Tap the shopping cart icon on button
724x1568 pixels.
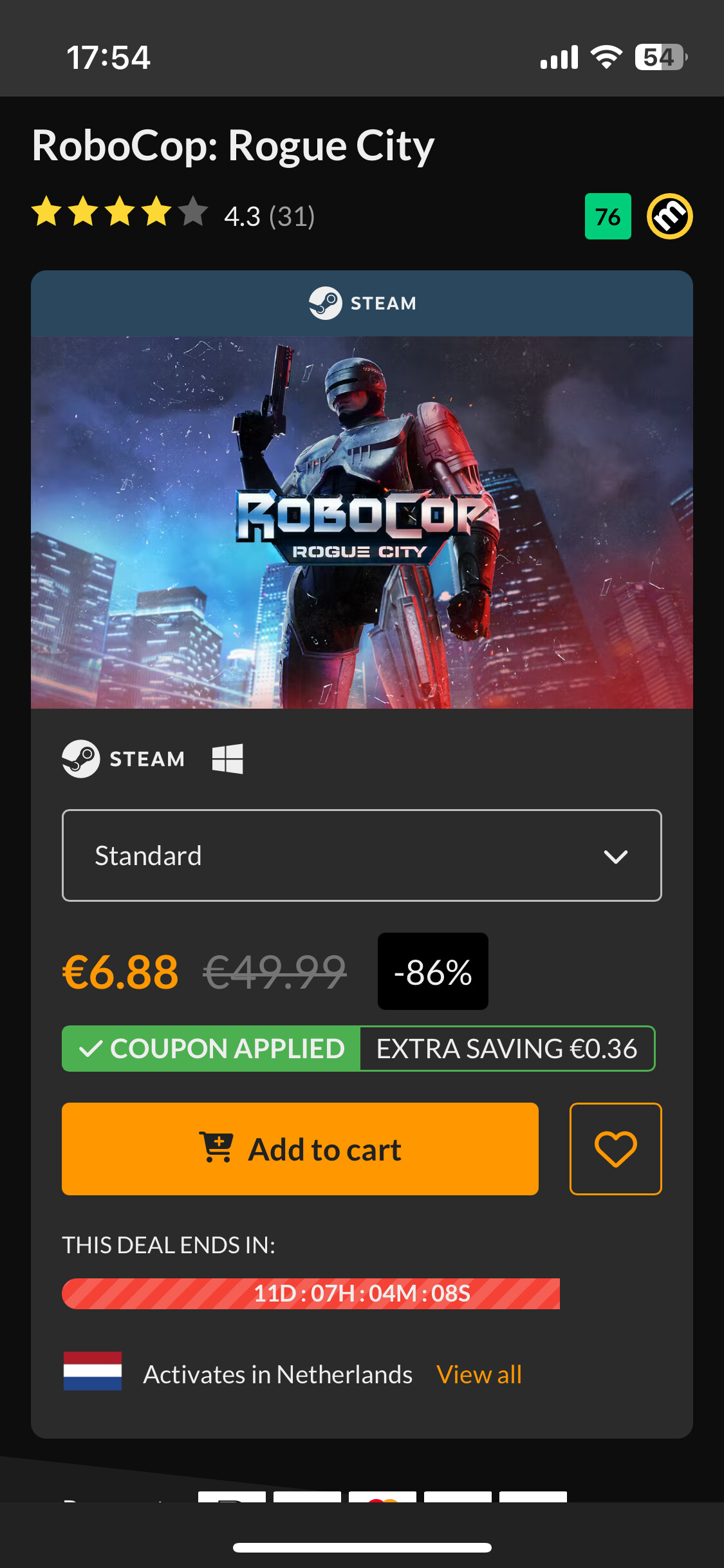point(216,1148)
